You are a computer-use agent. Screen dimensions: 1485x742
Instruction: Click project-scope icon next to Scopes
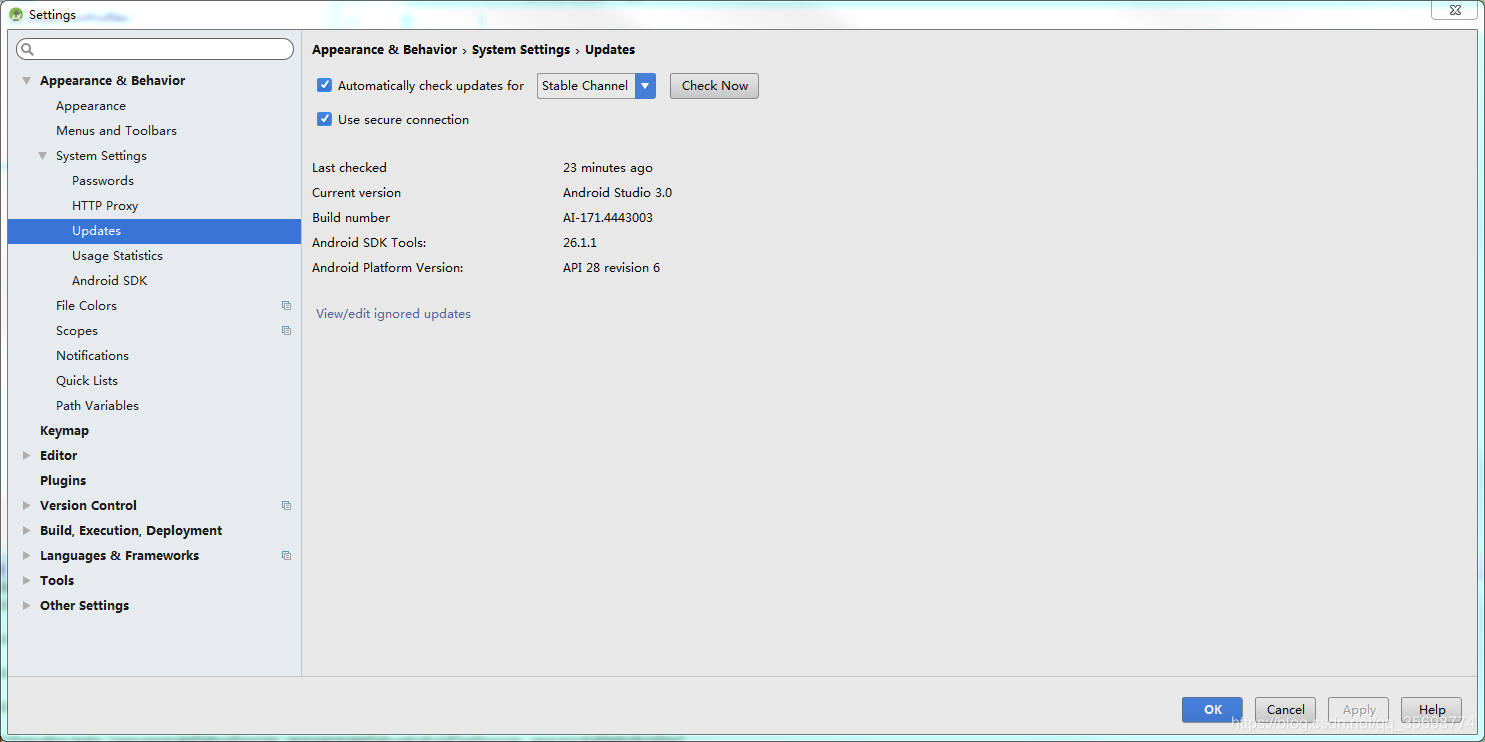click(x=286, y=330)
